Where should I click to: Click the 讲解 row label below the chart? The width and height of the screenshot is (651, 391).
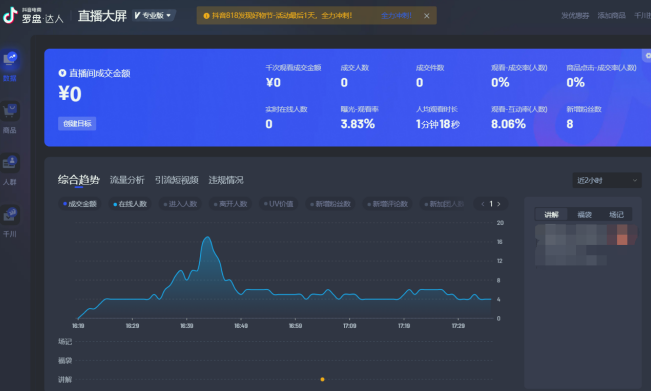click(x=65, y=379)
